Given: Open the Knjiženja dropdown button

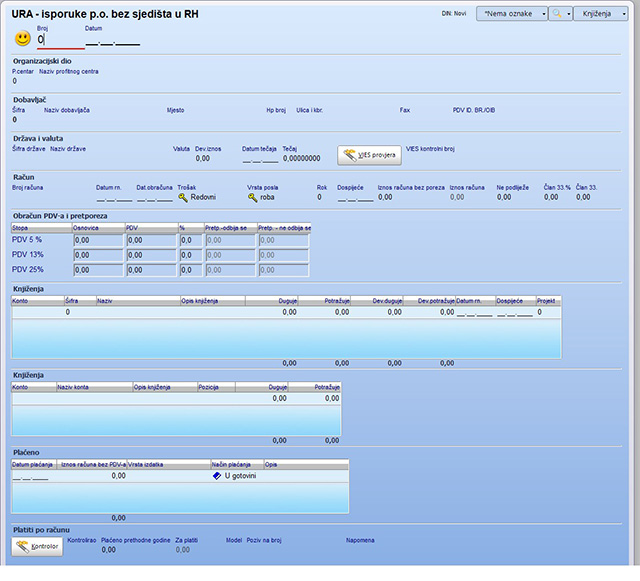Looking at the screenshot, I should tap(600, 13).
